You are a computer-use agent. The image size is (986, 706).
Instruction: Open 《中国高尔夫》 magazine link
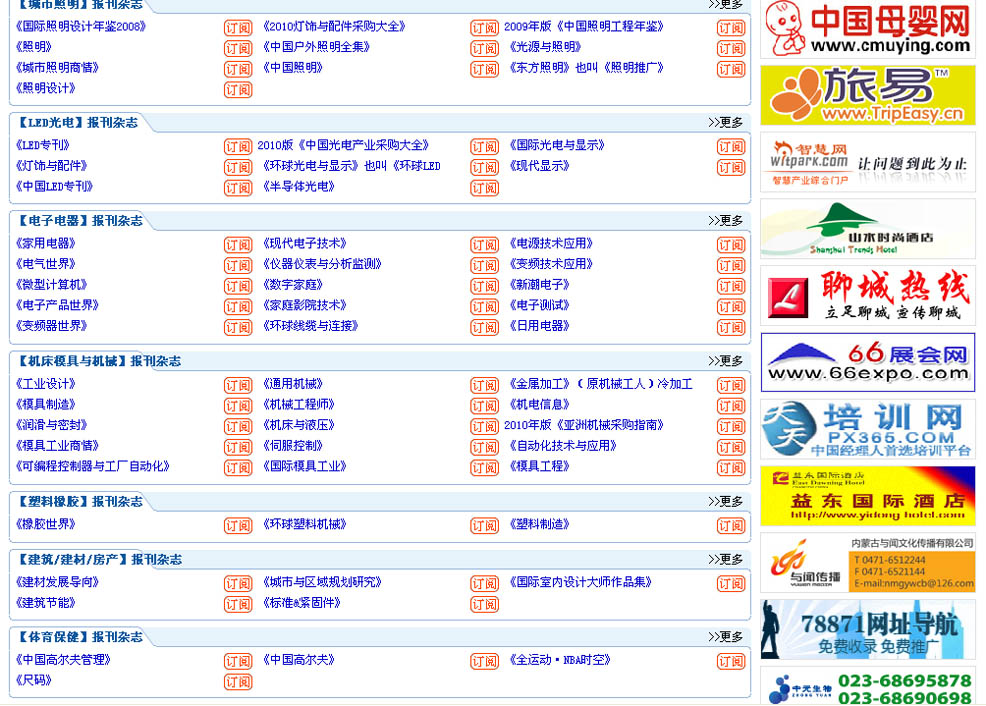point(298,660)
